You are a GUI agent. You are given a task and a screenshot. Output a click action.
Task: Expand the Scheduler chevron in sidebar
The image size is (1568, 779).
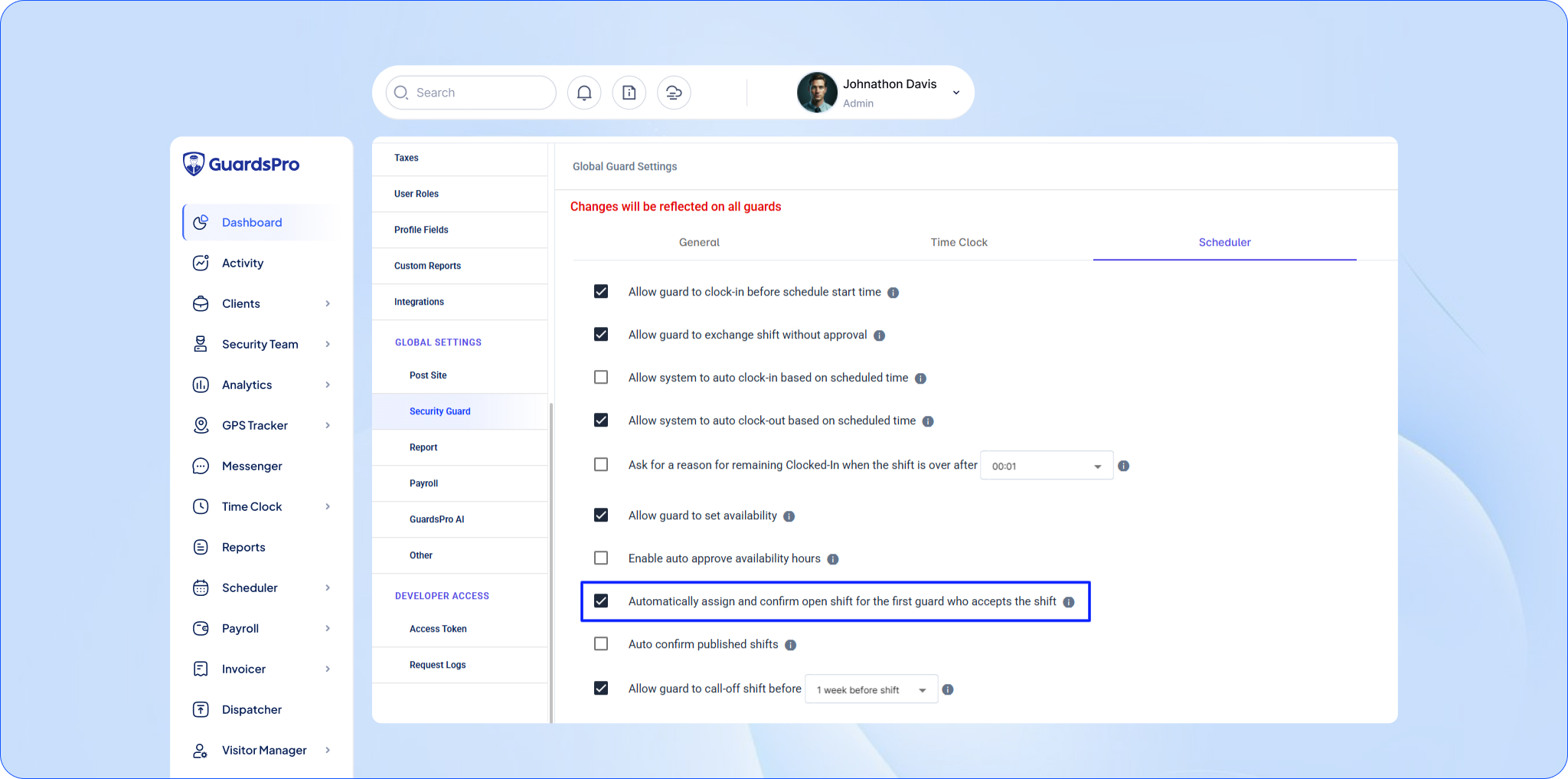click(x=328, y=588)
